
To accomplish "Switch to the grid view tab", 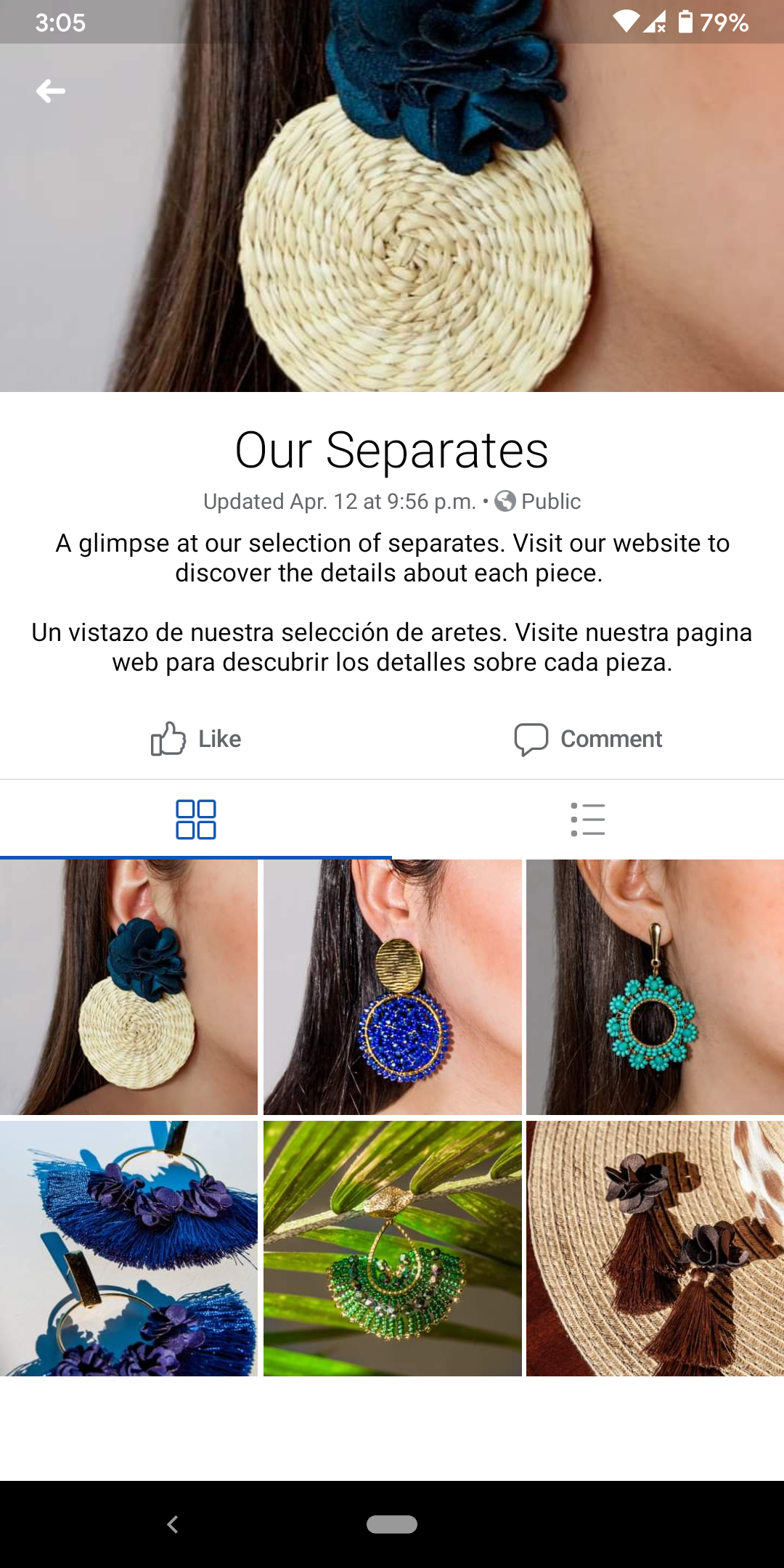I will [196, 820].
